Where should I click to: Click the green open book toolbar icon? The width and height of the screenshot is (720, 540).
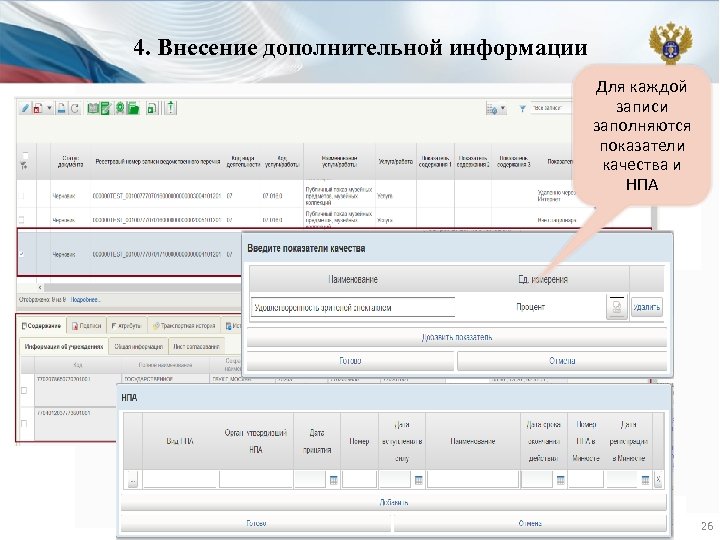point(93,108)
